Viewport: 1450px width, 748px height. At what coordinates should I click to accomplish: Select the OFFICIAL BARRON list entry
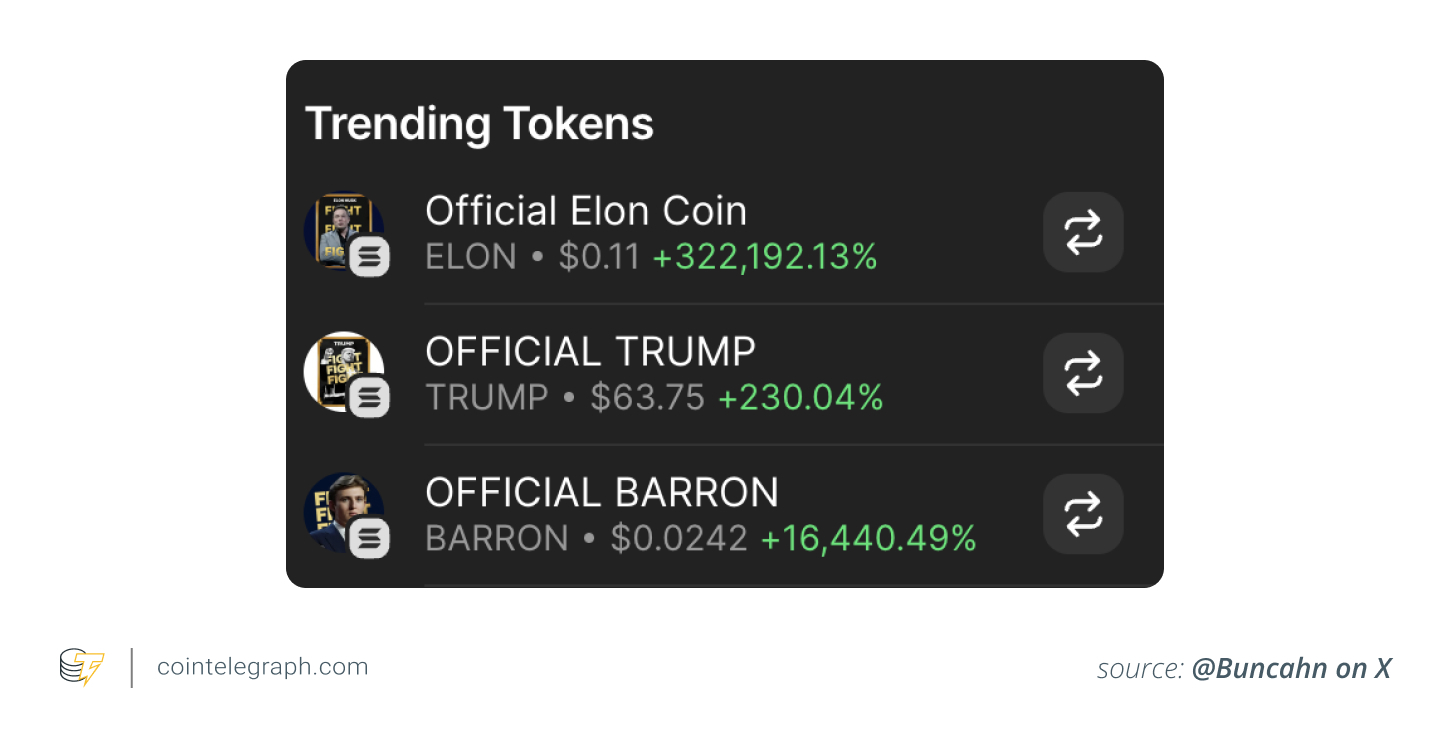700,514
